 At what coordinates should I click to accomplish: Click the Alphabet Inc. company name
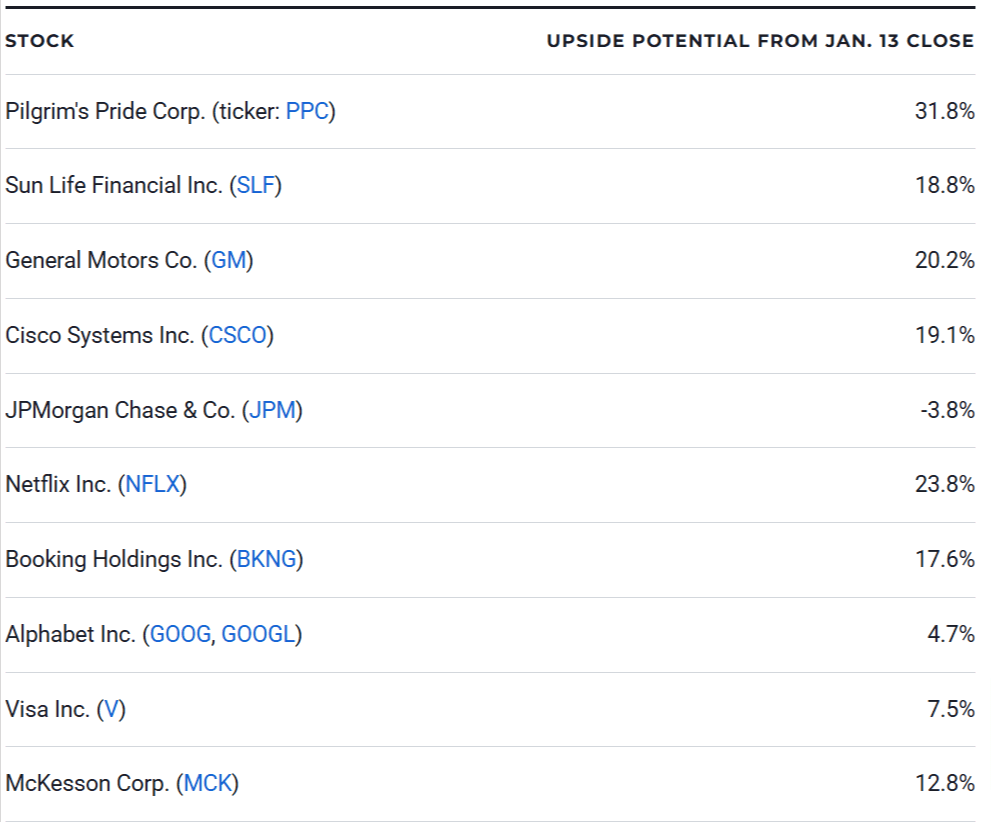(70, 634)
